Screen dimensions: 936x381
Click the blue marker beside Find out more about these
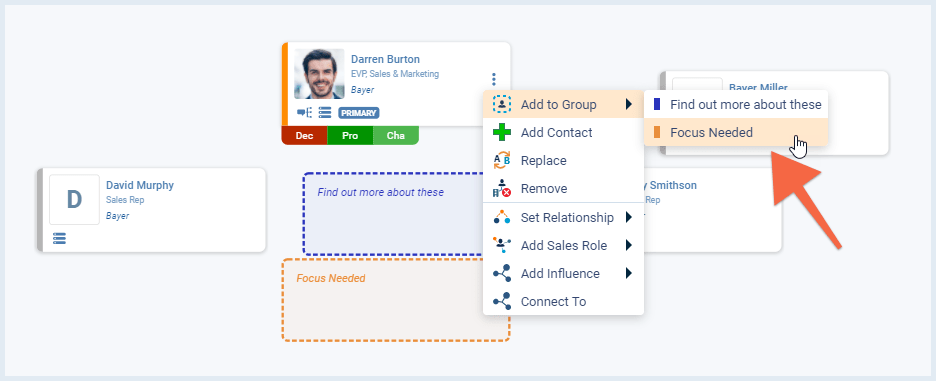[657, 105]
